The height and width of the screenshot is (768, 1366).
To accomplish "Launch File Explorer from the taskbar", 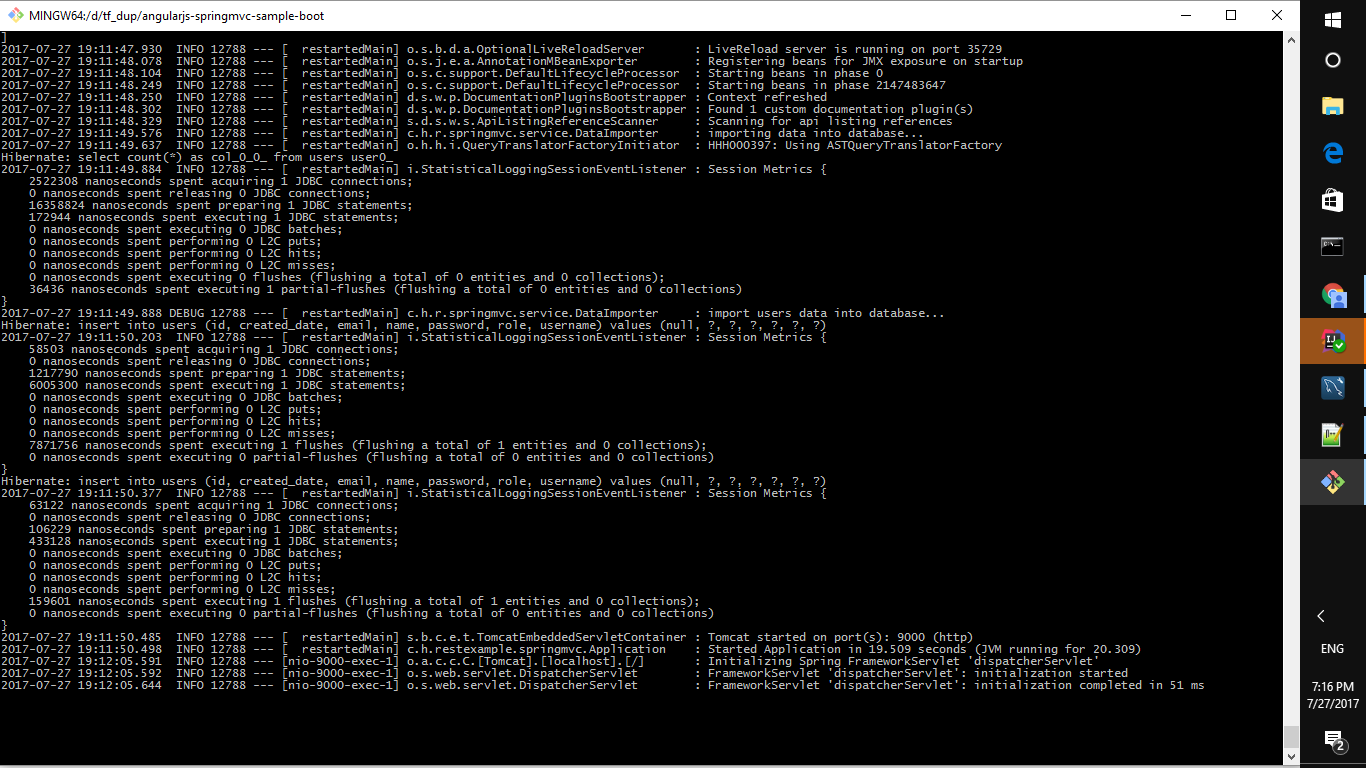I will [1333, 107].
